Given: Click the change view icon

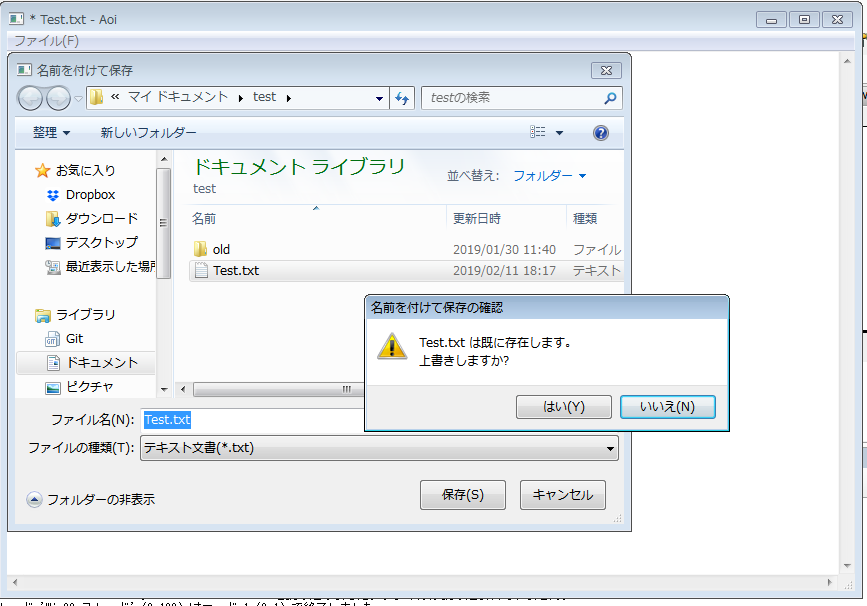Looking at the screenshot, I should coord(537,132).
